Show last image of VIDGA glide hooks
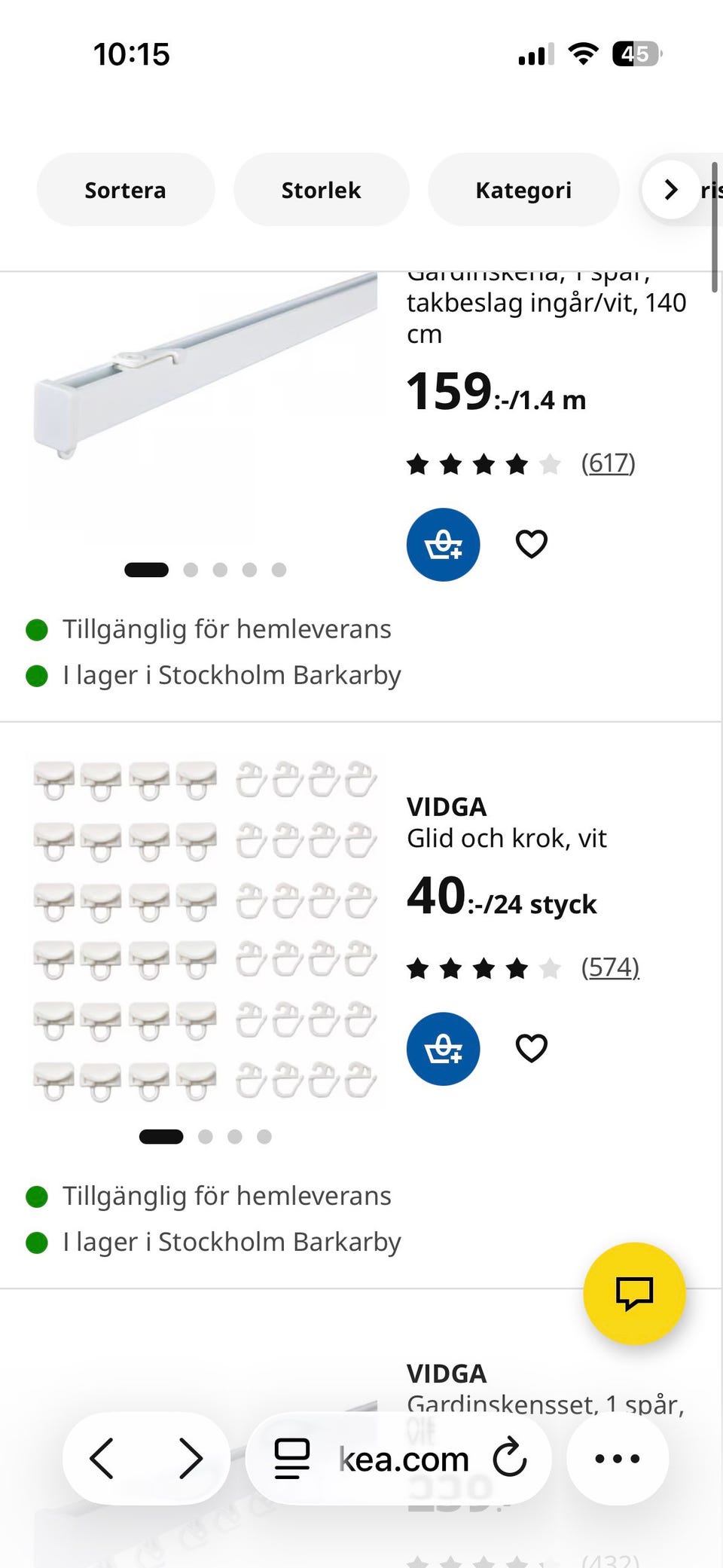 (x=264, y=1136)
